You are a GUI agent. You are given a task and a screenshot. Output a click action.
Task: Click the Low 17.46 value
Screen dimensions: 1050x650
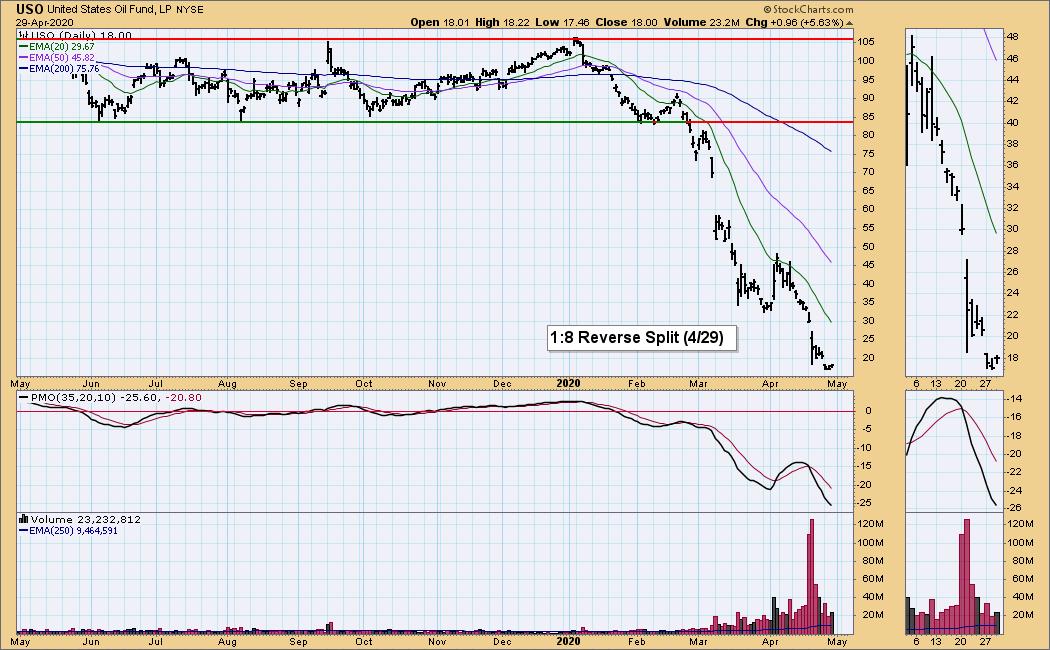562,22
